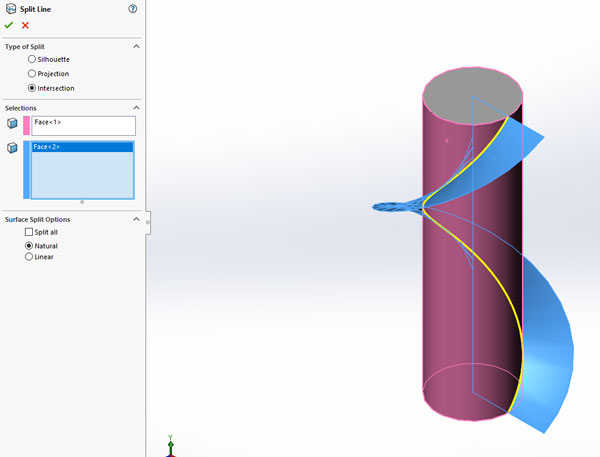This screenshot has width=600, height=457.
Task: Collapse the property panel using edge handle
Action: pos(148,222)
